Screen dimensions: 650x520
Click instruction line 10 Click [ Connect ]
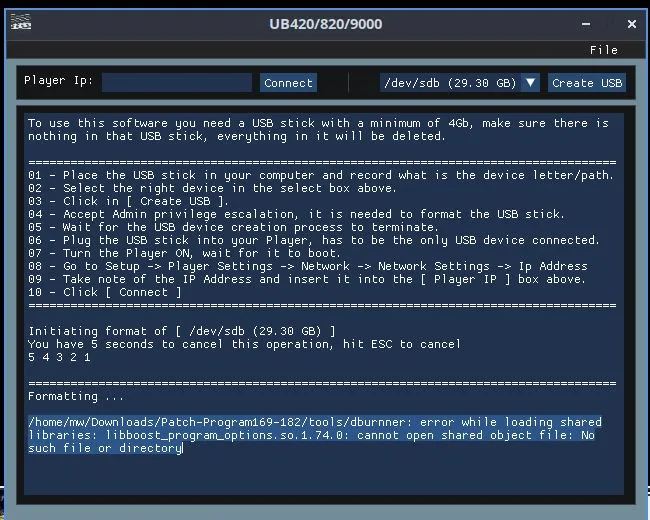click(x=105, y=292)
